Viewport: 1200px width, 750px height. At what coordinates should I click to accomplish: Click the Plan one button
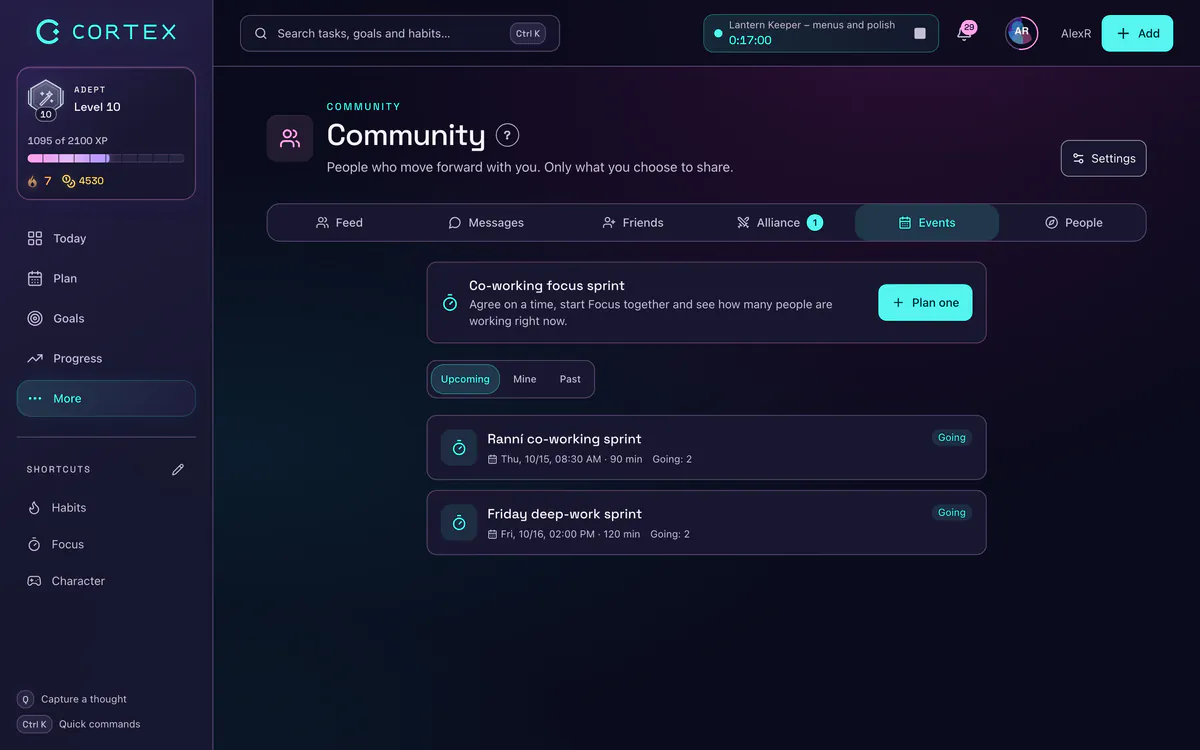[x=925, y=303]
